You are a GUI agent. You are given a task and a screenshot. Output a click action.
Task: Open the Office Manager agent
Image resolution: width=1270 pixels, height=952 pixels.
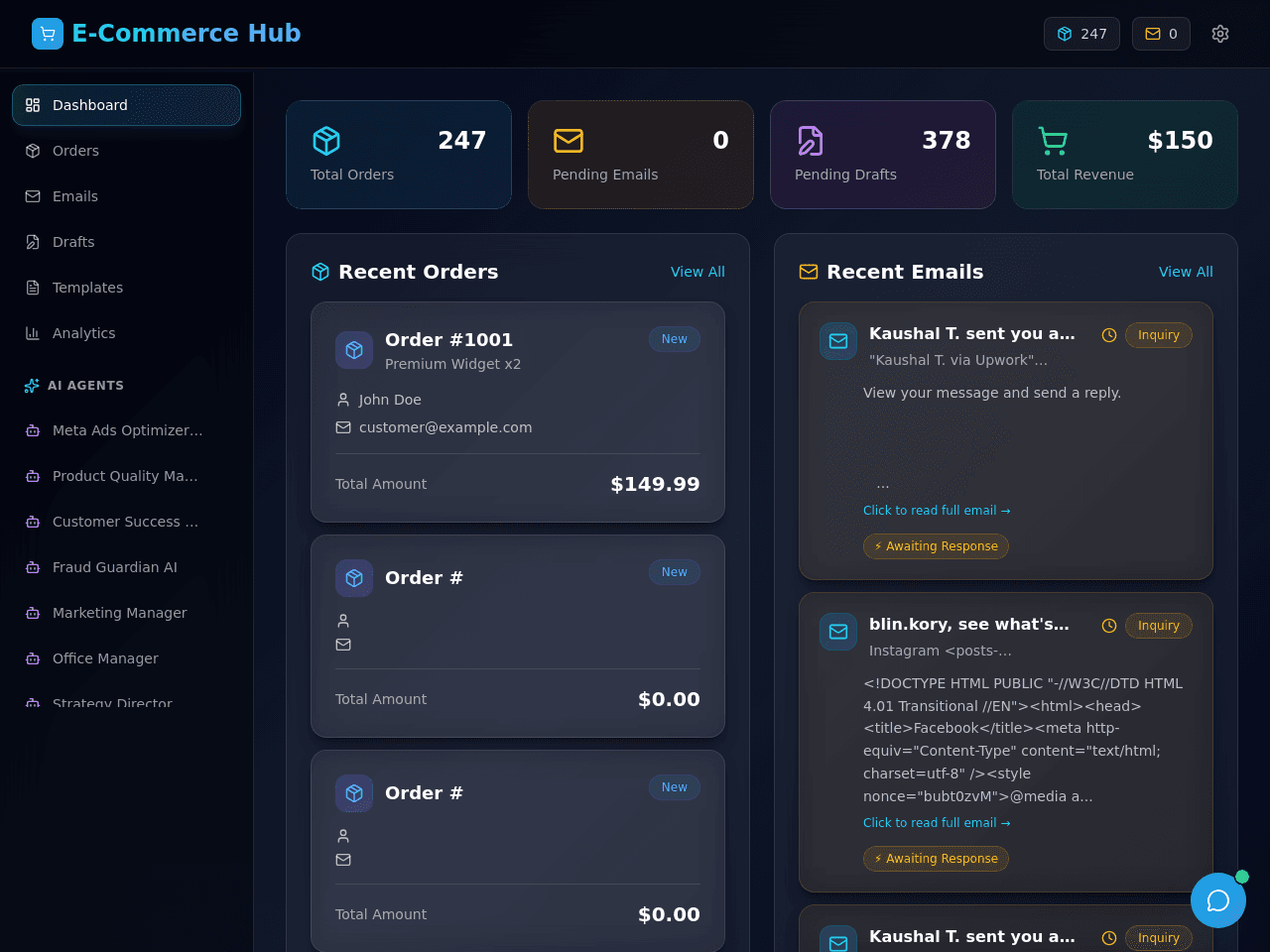(x=126, y=658)
